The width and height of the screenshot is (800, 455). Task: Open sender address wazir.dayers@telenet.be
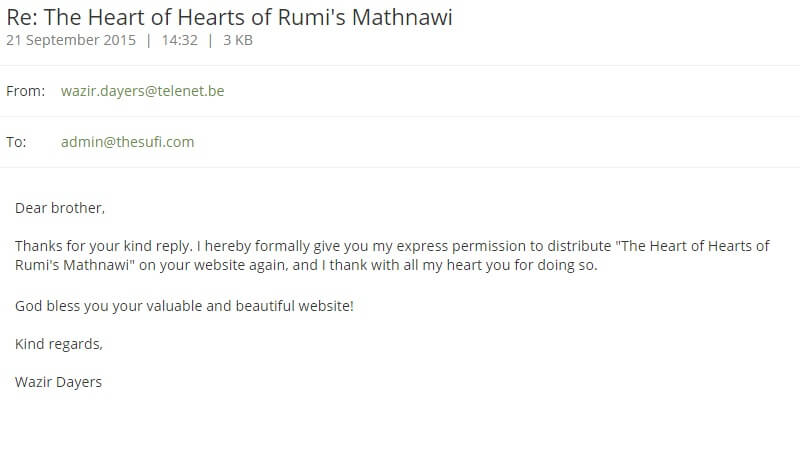[142, 91]
